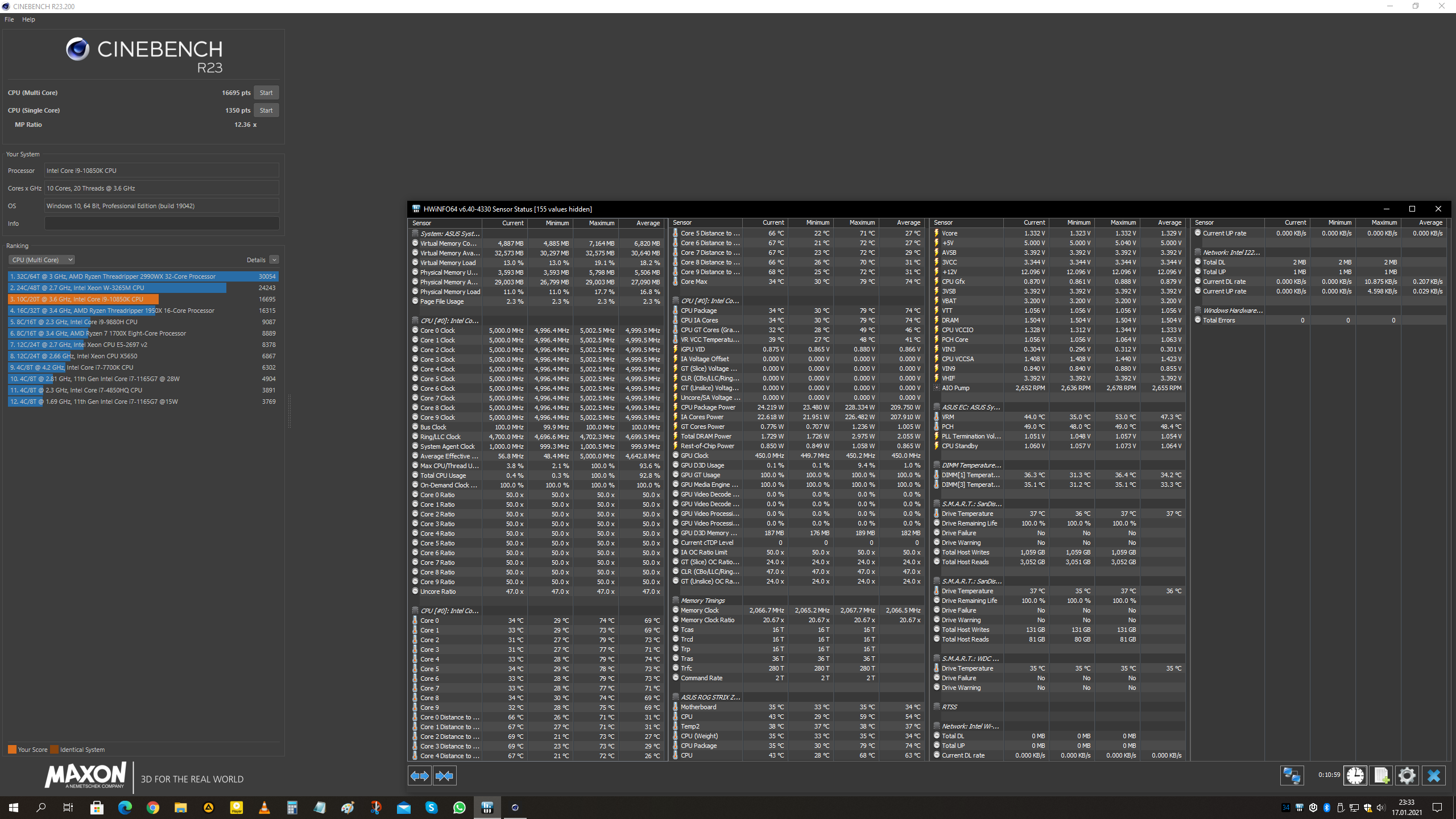Click the Bluetooth tray icon
The image size is (1456, 819).
coord(1327,808)
